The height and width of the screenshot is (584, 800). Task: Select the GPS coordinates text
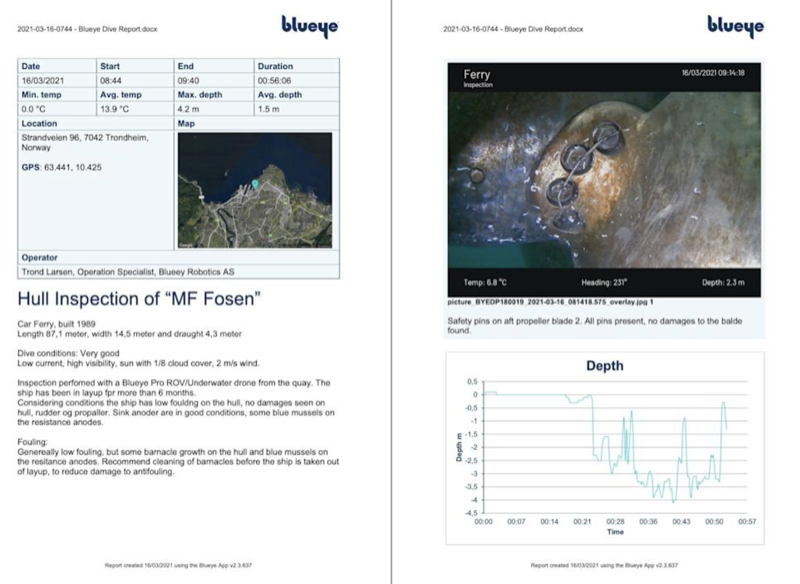58,169
